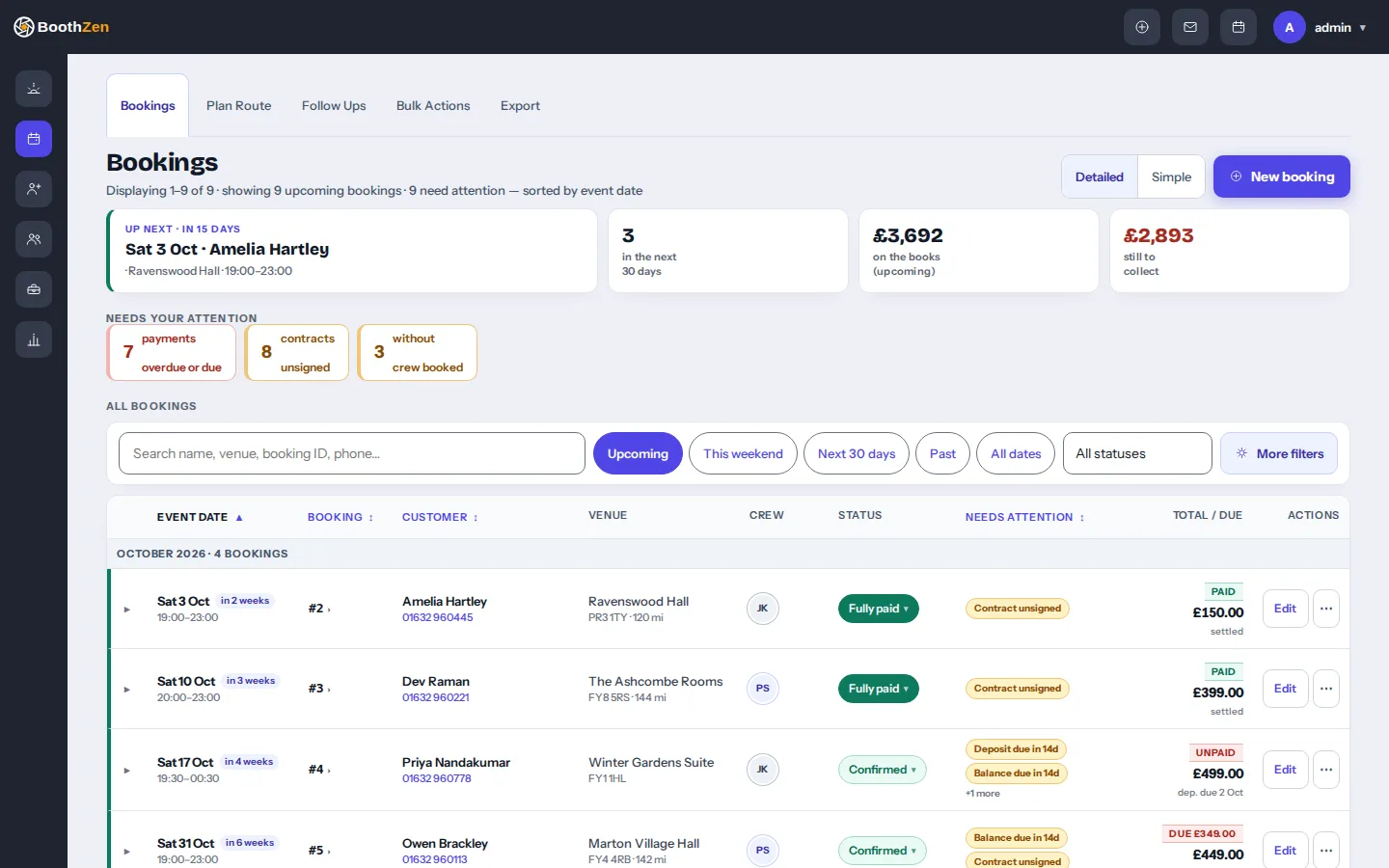Select the All dates filter pill
The image size is (1389, 868).
pos(1016,453)
